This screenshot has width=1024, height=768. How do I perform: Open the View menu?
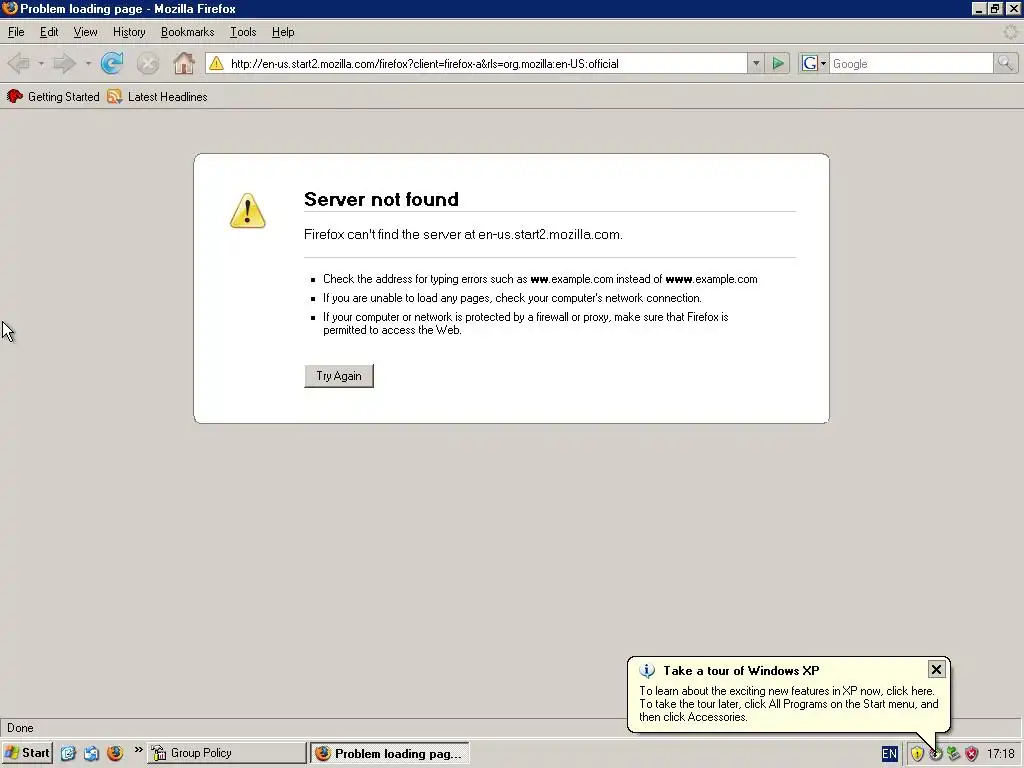click(x=85, y=32)
